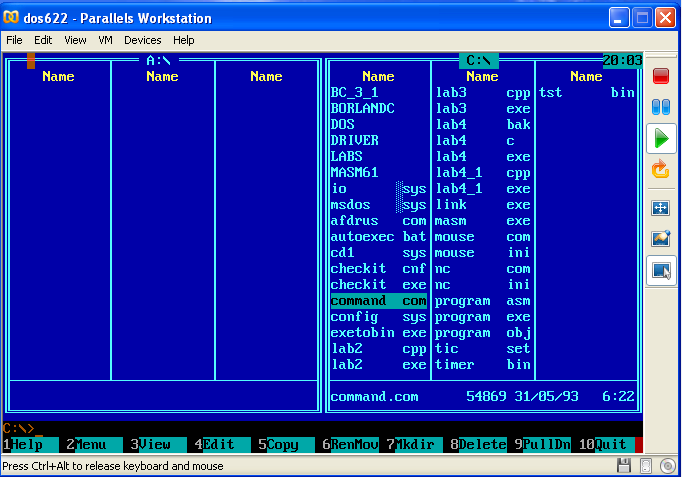Click the 7Mkdir function key button
Image resolution: width=682 pixels, height=477 pixels.
[414, 444]
